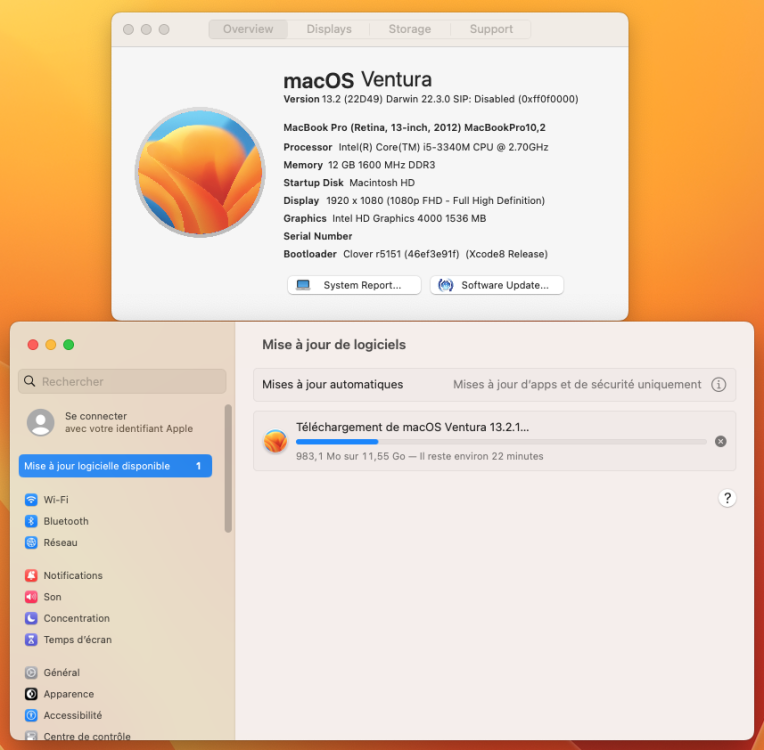
Task: Open the Wi-Fi settings icon in sidebar
Action: (31, 500)
